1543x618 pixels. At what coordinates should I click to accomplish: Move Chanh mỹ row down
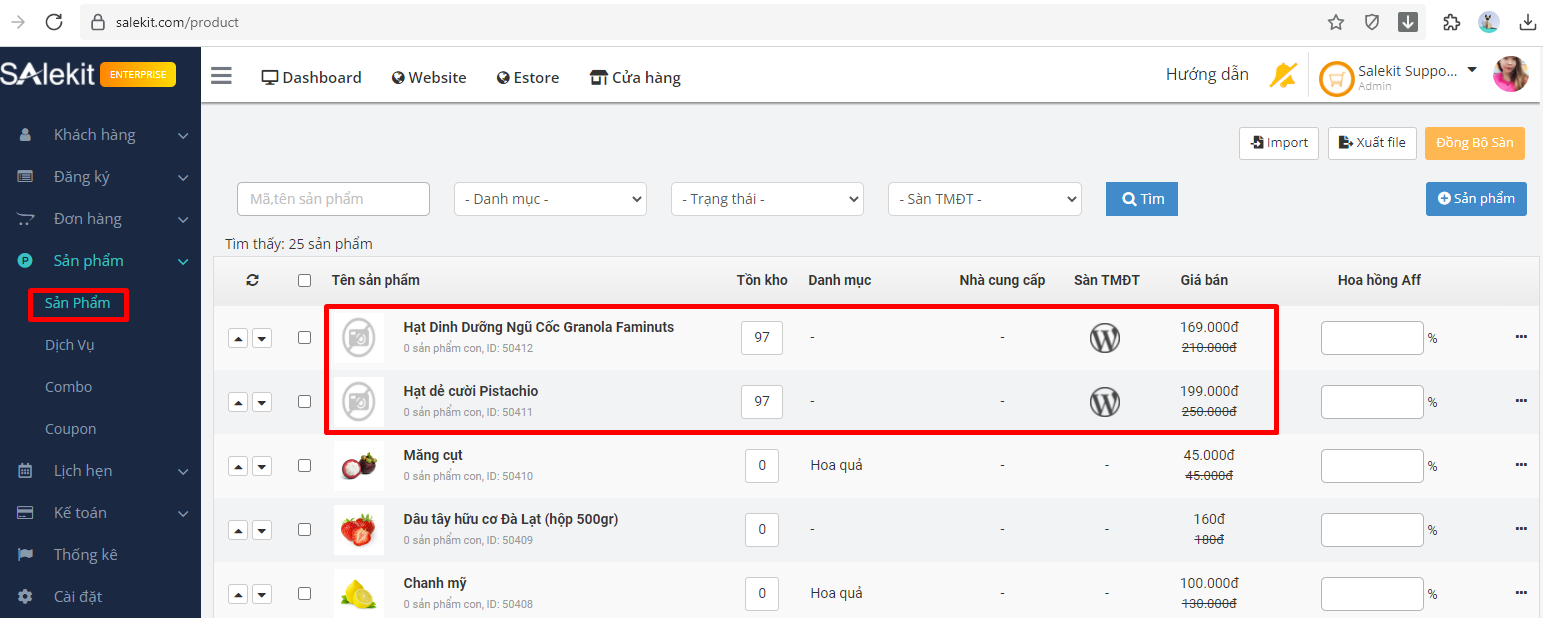262,594
